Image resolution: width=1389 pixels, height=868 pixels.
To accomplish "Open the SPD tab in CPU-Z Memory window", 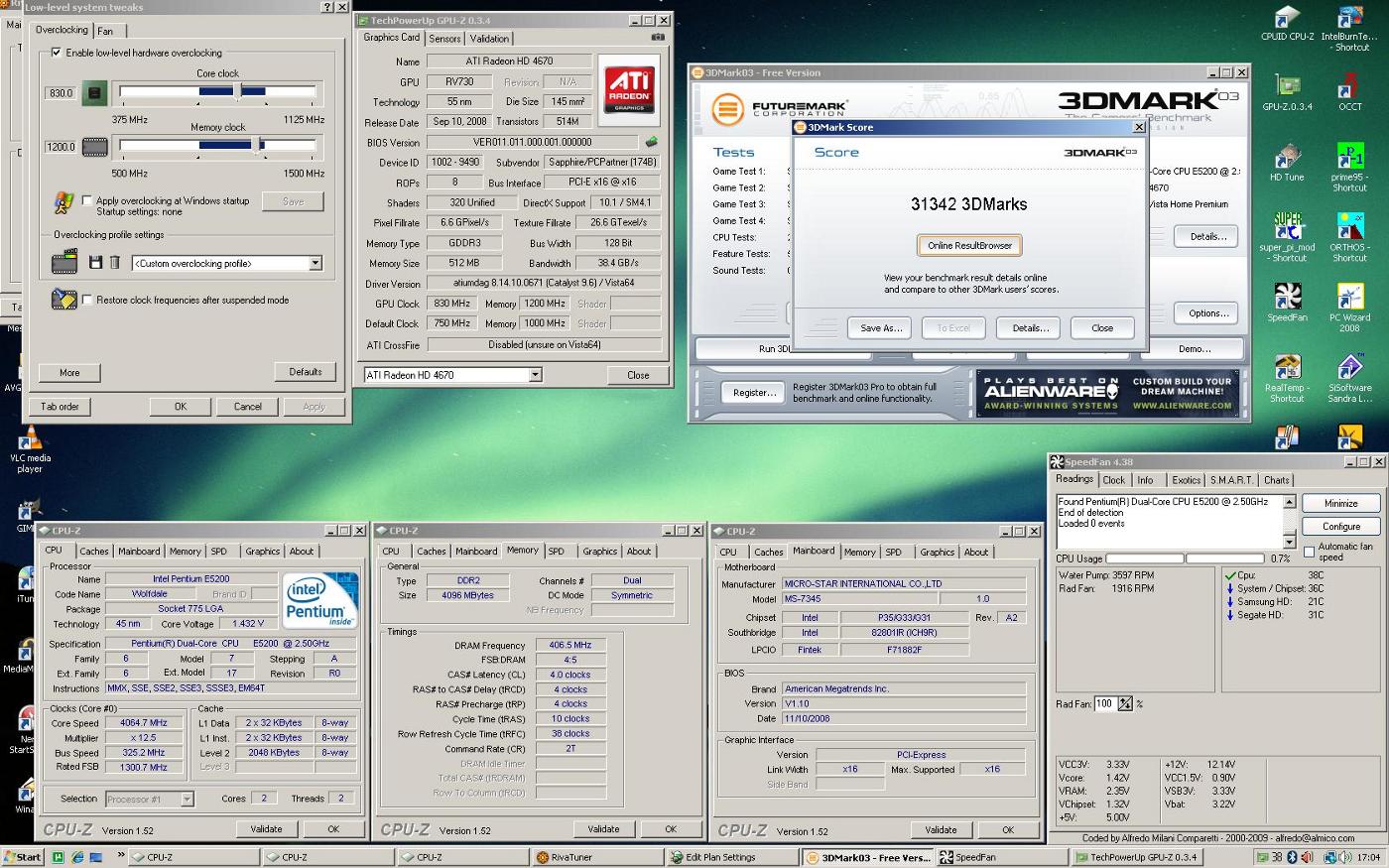I will [x=557, y=552].
